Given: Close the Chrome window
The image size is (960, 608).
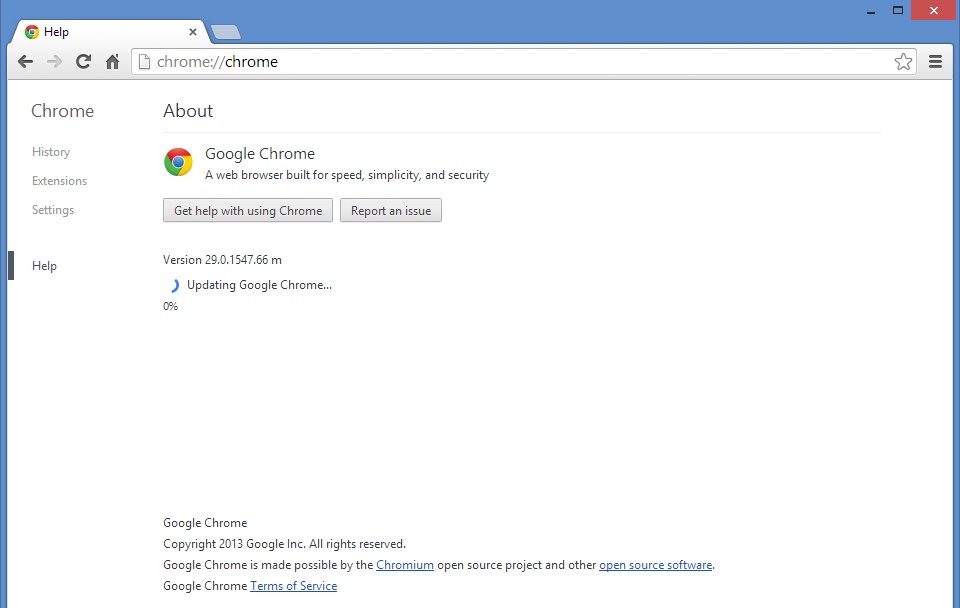Looking at the screenshot, I should click(x=934, y=10).
